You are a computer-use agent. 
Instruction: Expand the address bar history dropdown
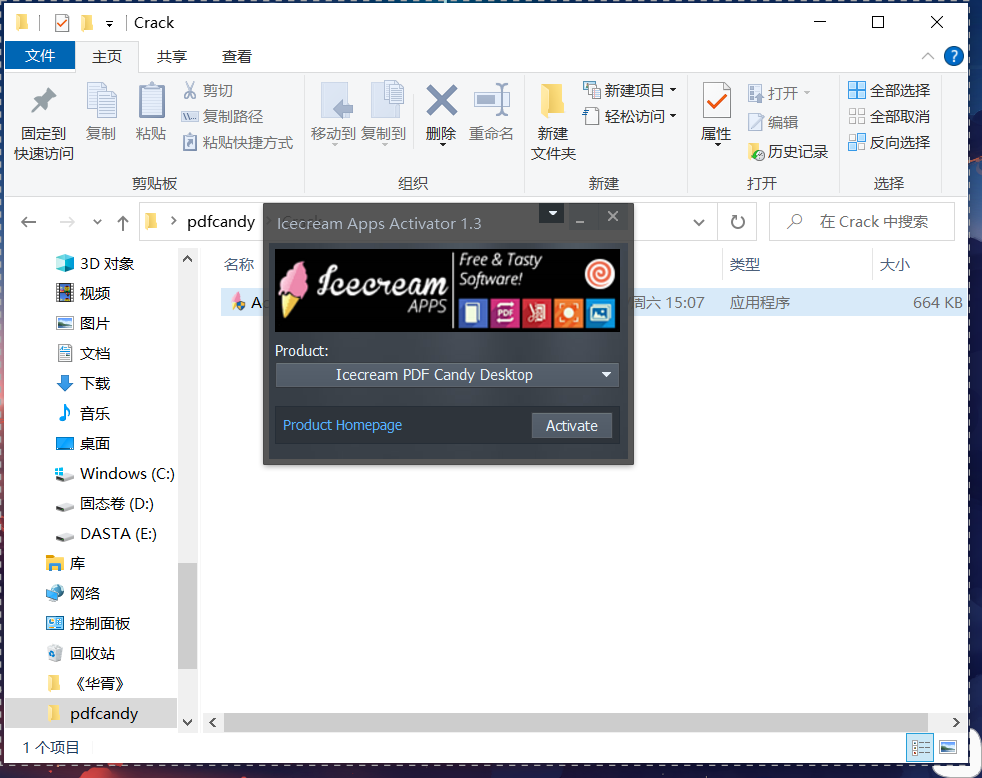699,222
